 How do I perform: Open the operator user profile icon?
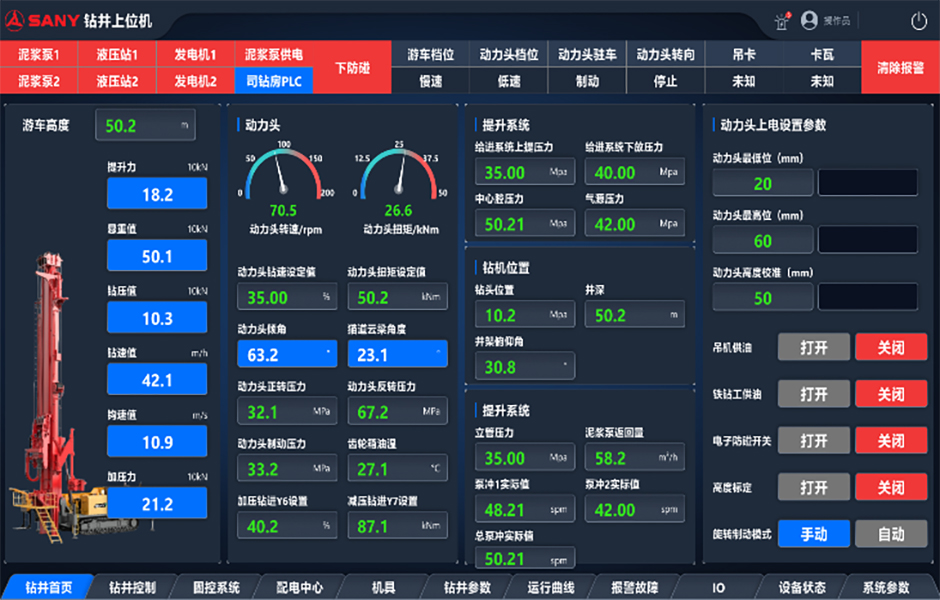point(810,20)
